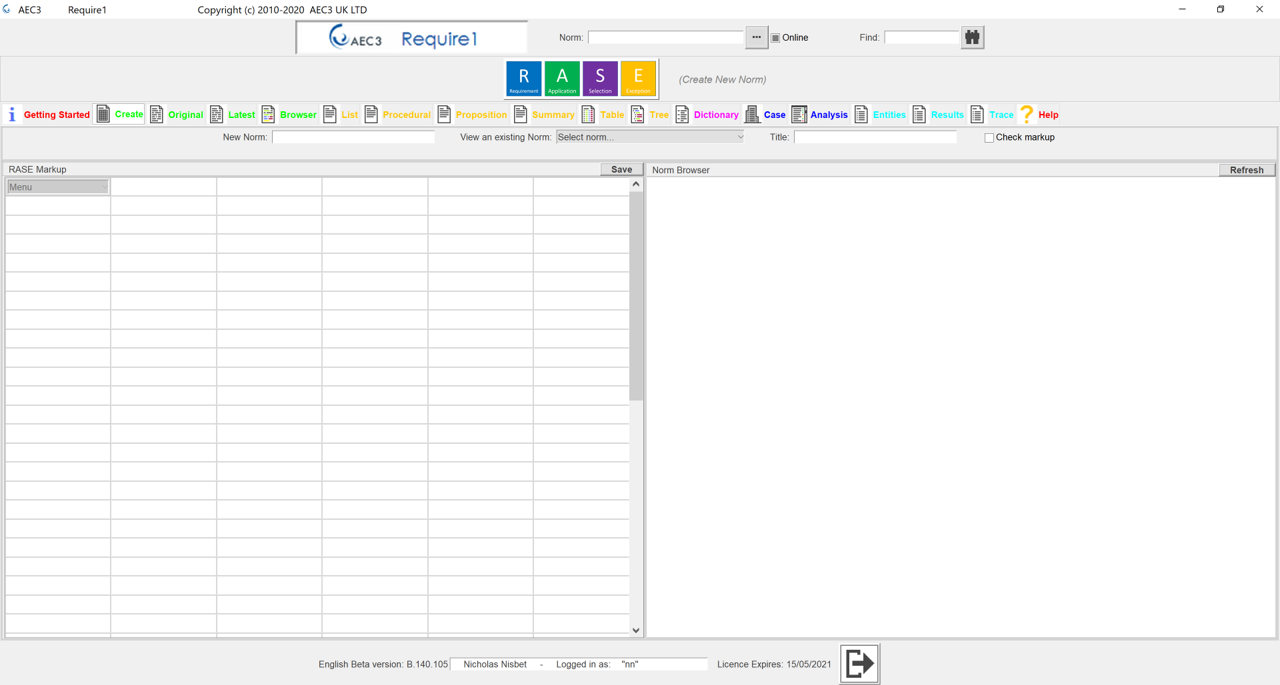Viewport: 1280px width, 685px height.
Task: Click the Procedural document icon
Action: click(x=371, y=115)
